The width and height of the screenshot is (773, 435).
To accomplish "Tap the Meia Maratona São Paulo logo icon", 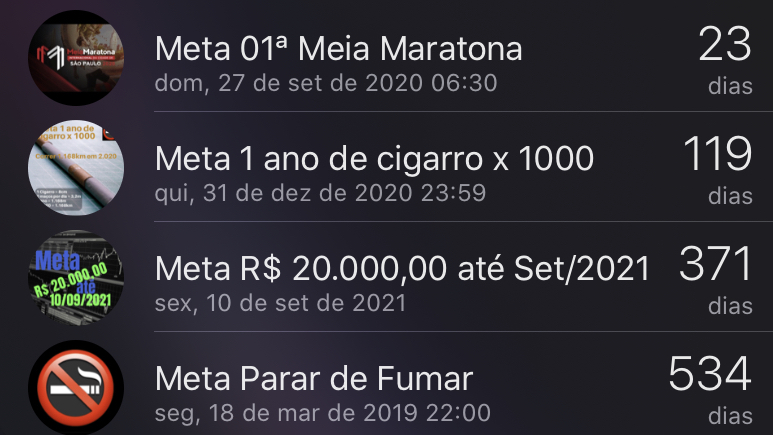I will click(x=75, y=57).
